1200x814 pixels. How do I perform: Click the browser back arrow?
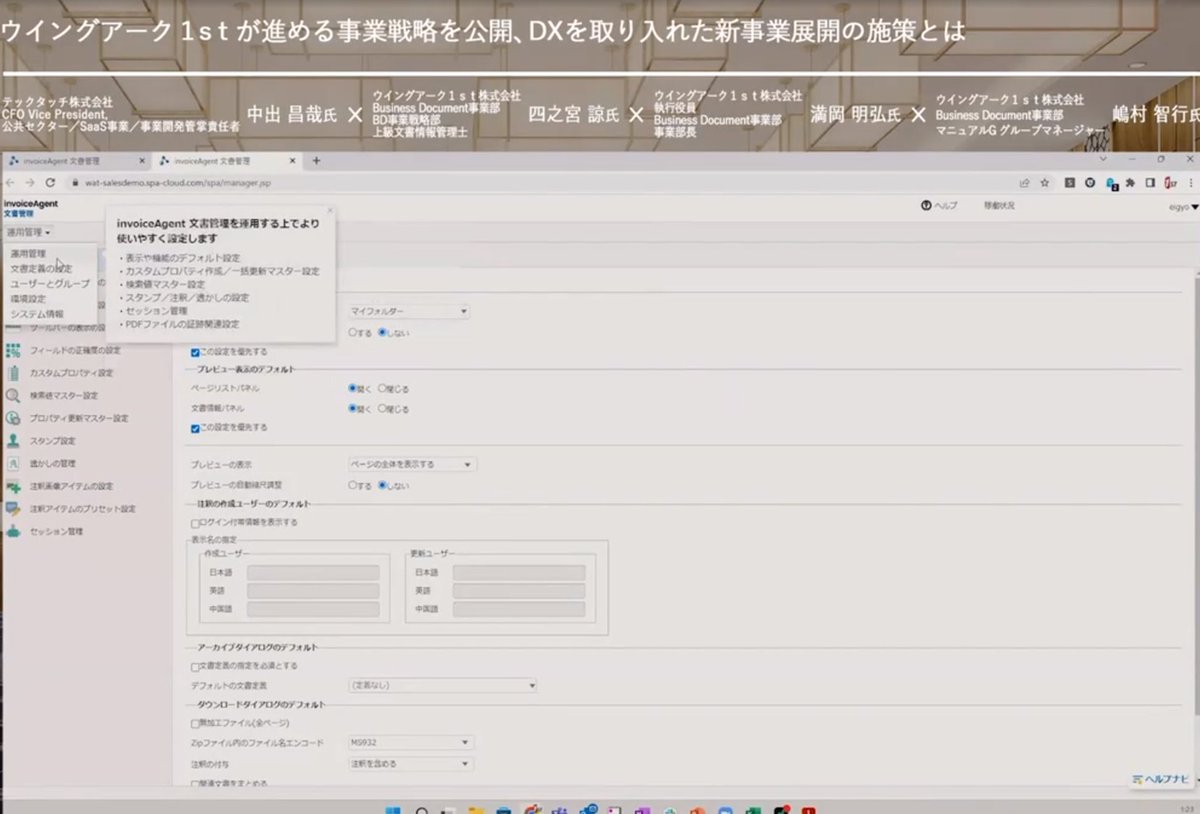click(x=10, y=183)
